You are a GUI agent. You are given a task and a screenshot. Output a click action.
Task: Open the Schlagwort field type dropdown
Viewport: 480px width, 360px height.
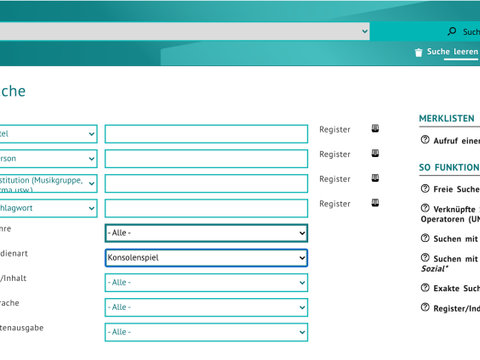pyautogui.click(x=48, y=208)
